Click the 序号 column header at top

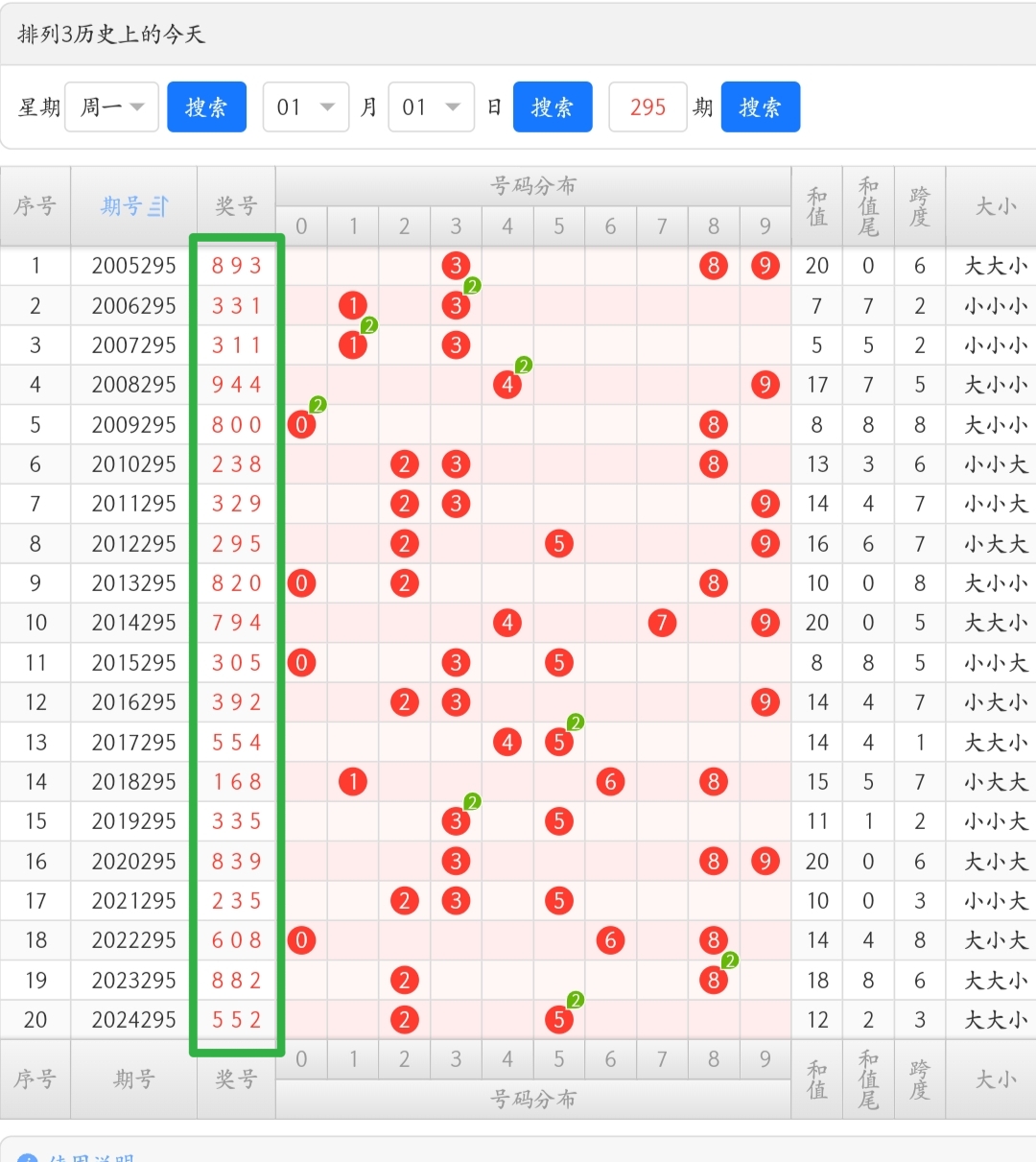pos(35,206)
